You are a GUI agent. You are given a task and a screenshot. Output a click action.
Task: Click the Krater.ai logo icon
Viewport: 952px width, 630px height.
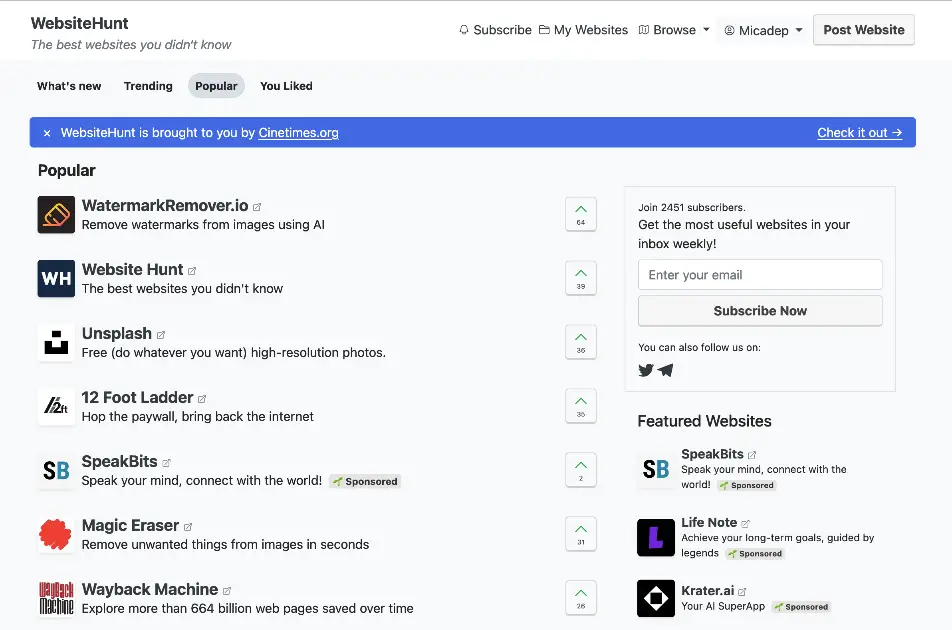point(656,598)
